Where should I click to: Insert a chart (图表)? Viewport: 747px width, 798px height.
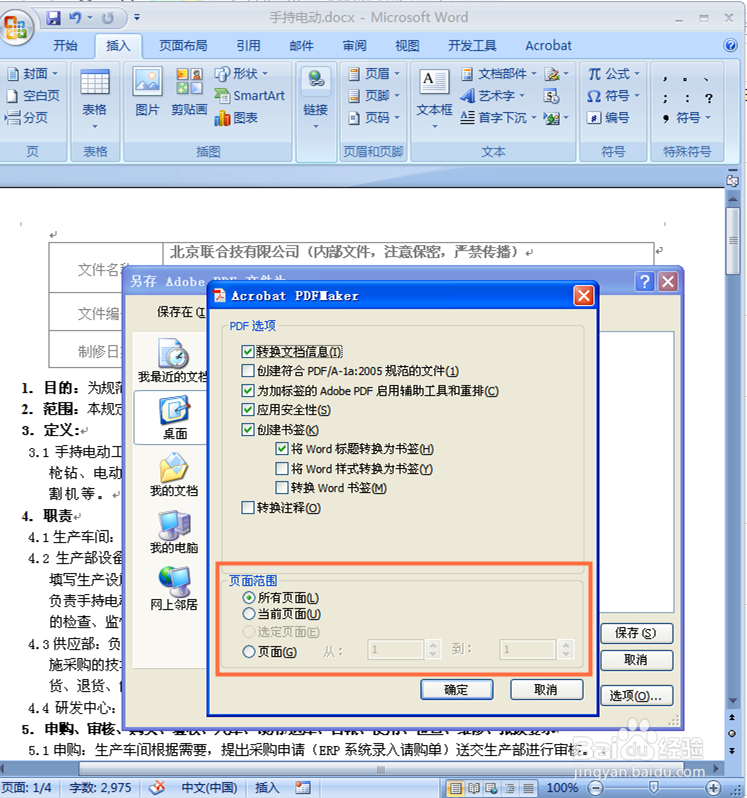click(236, 118)
